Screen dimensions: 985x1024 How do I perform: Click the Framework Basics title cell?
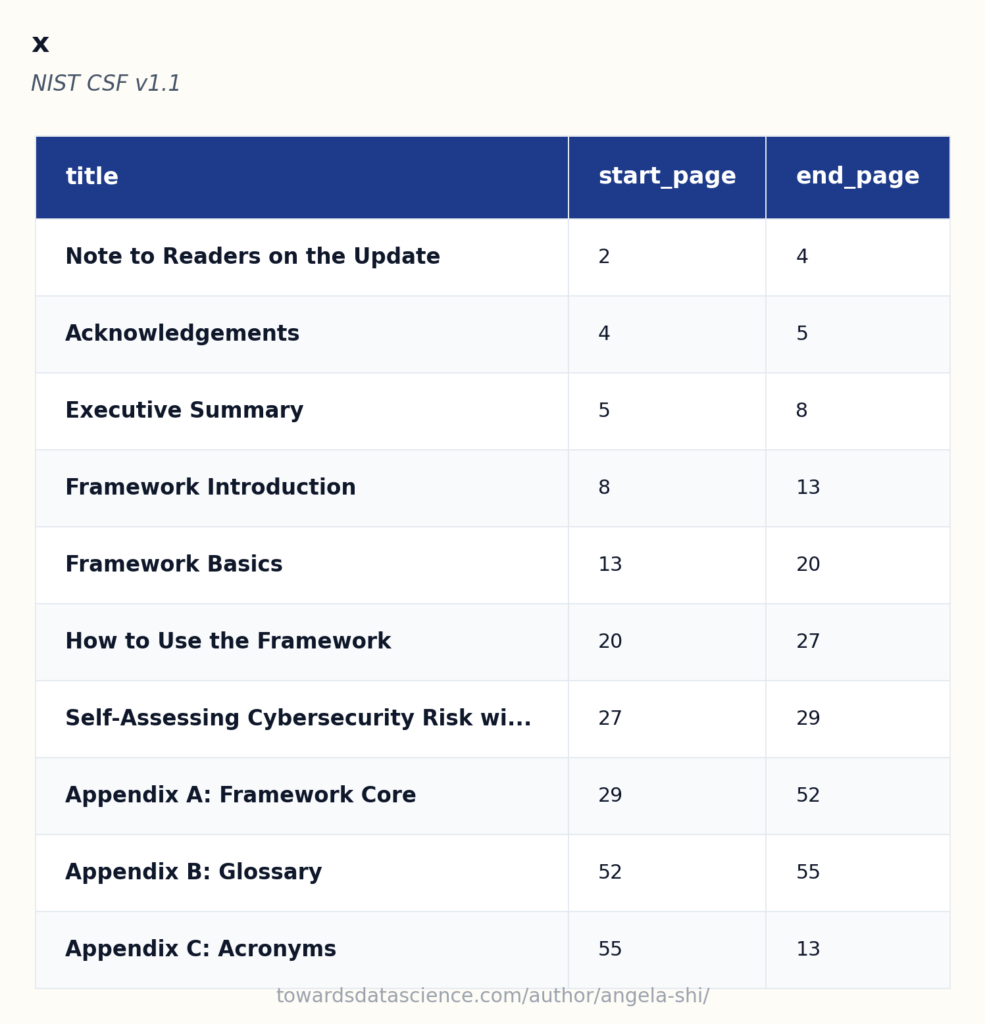click(x=302, y=565)
